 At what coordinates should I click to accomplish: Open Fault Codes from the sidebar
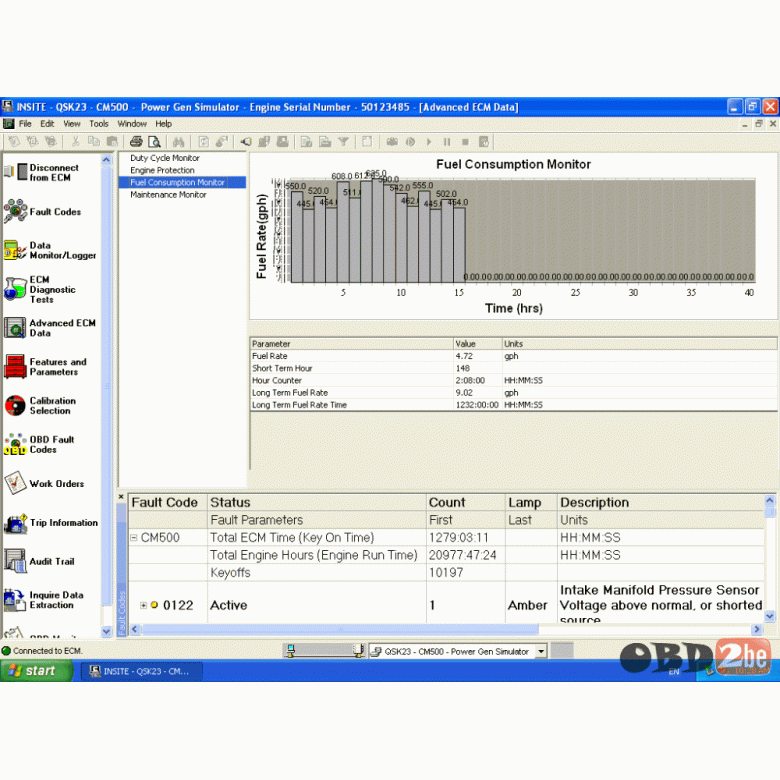coord(42,211)
